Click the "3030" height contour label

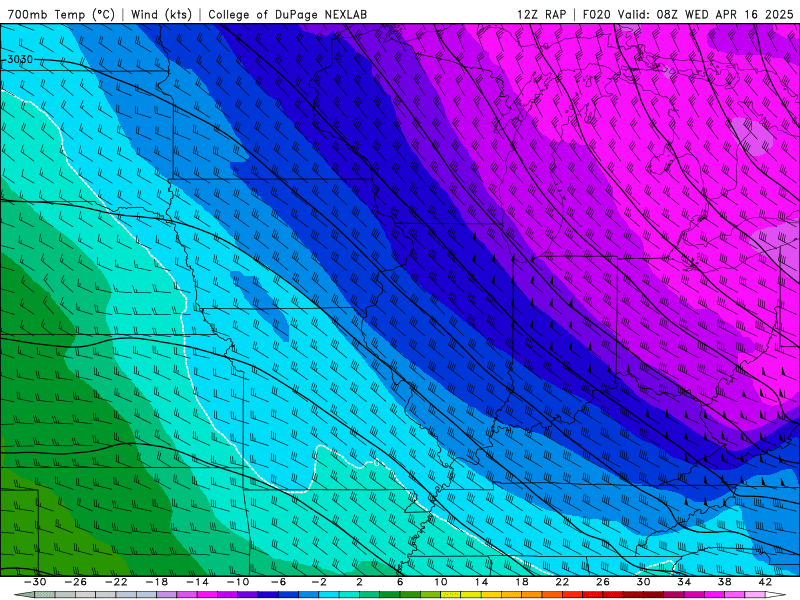(20, 60)
